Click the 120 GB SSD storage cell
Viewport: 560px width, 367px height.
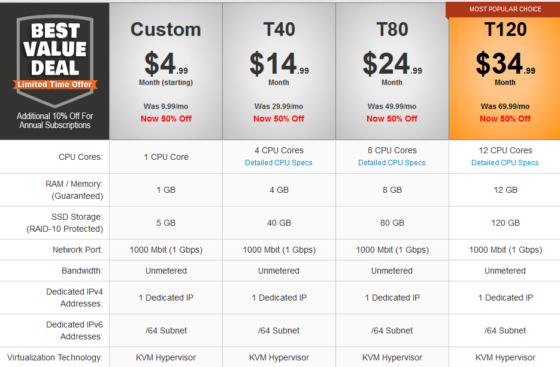(x=505, y=223)
